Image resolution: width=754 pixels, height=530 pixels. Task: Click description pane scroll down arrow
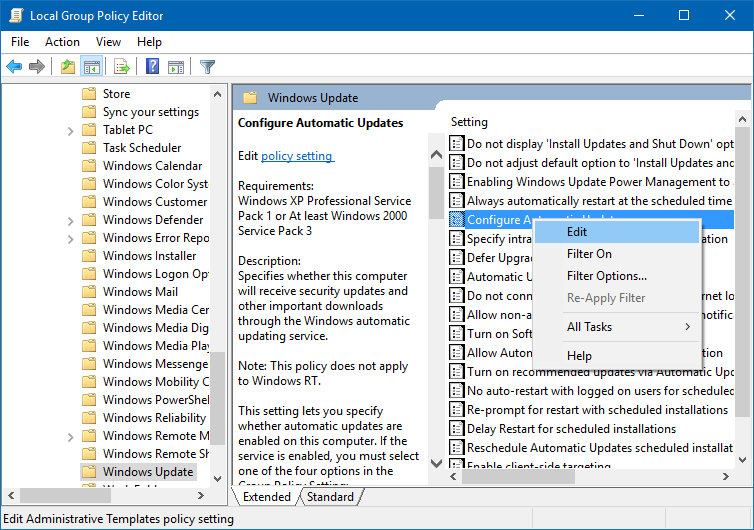click(x=436, y=464)
